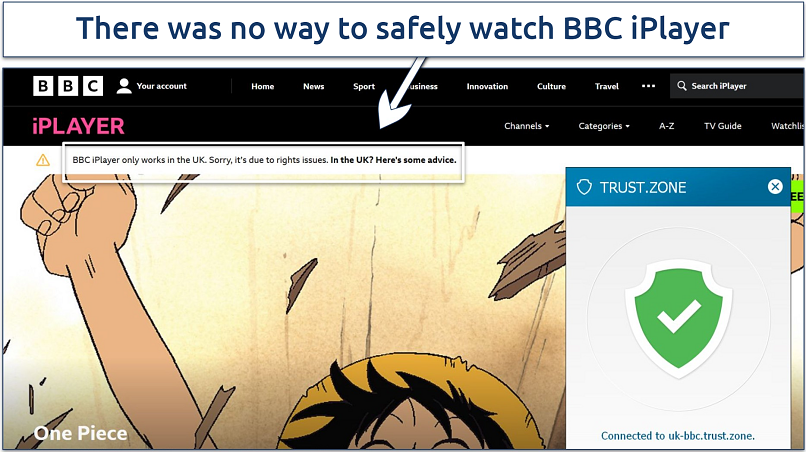This screenshot has height=452, width=806.
Task: Go to the Home nav item
Action: coord(263,86)
